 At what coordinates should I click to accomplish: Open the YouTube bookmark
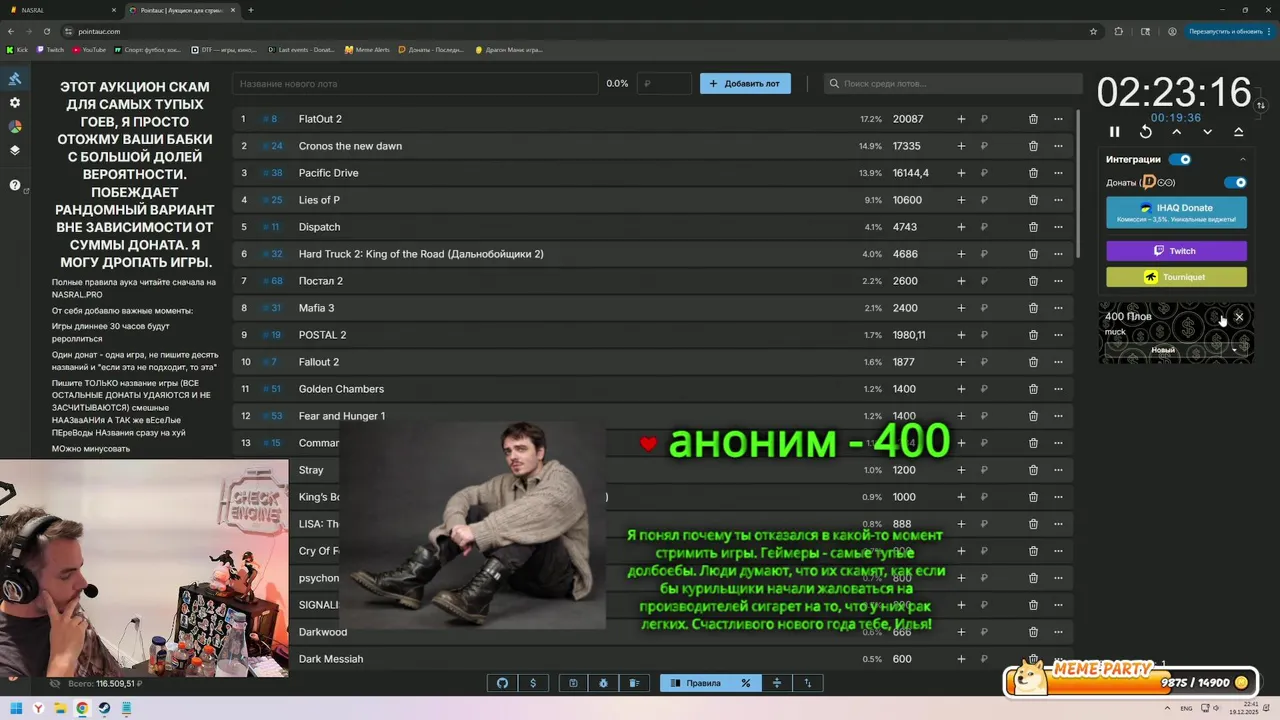click(x=89, y=49)
